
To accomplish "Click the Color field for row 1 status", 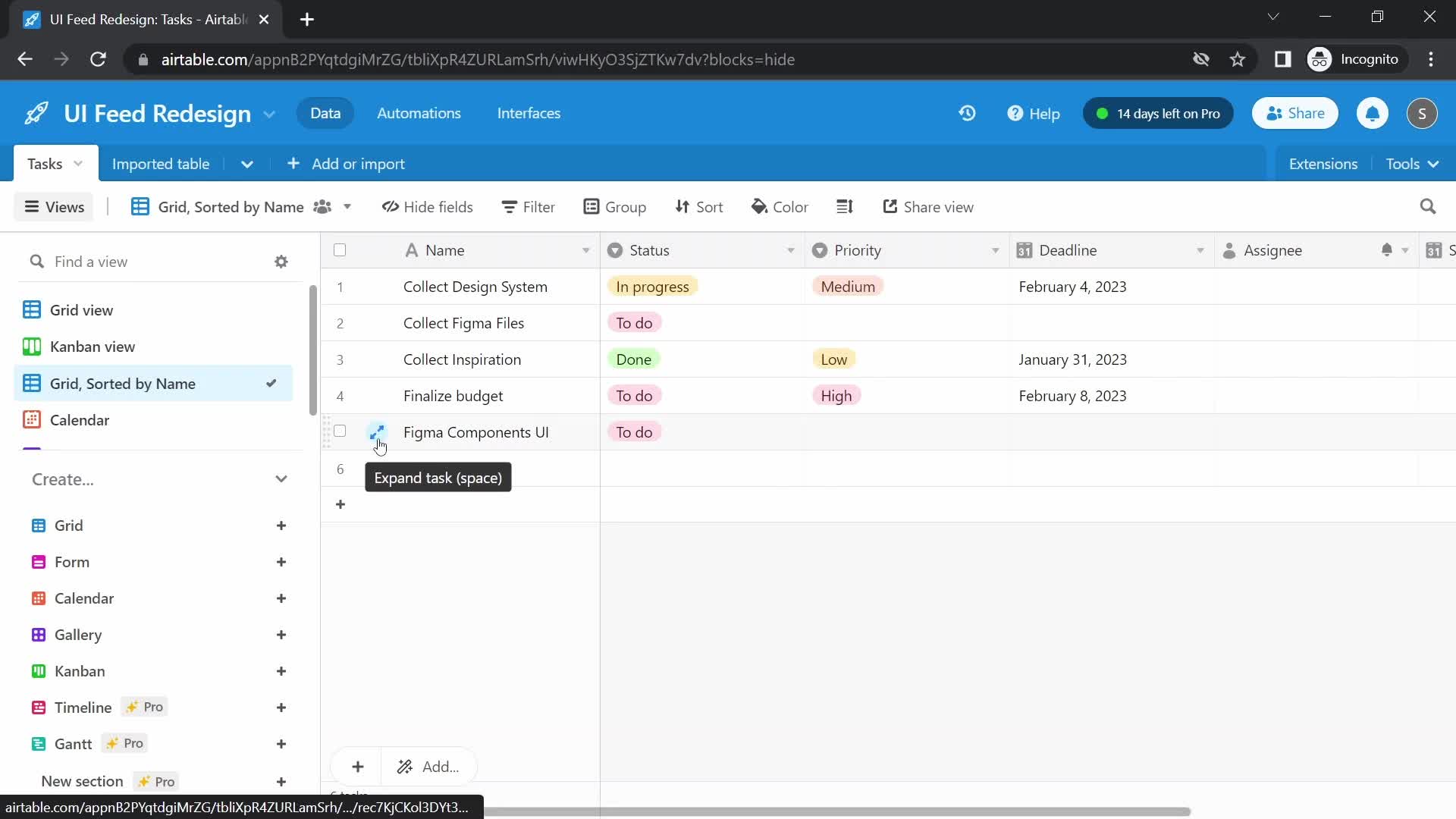I will point(654,287).
